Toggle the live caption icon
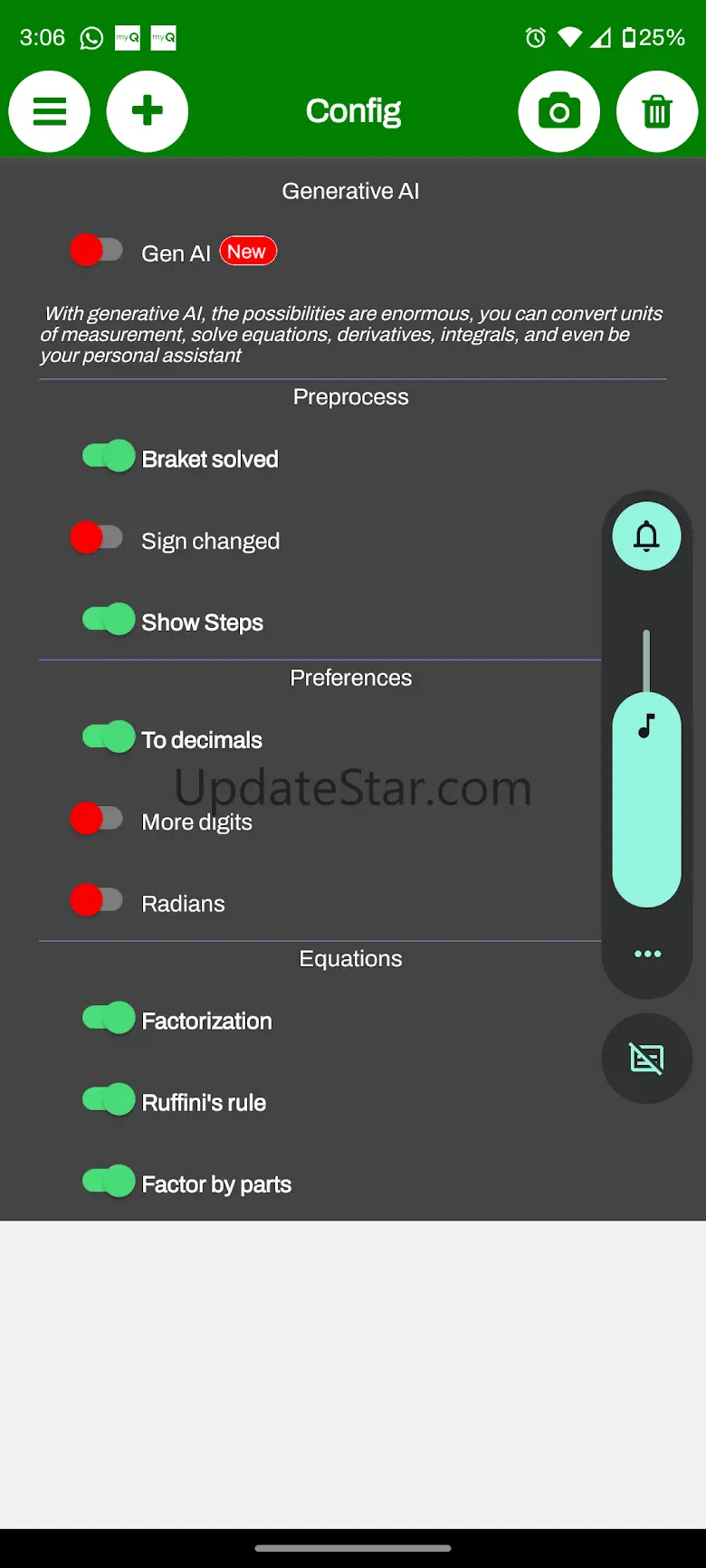Screen dimensions: 706x1568 tap(646, 1058)
